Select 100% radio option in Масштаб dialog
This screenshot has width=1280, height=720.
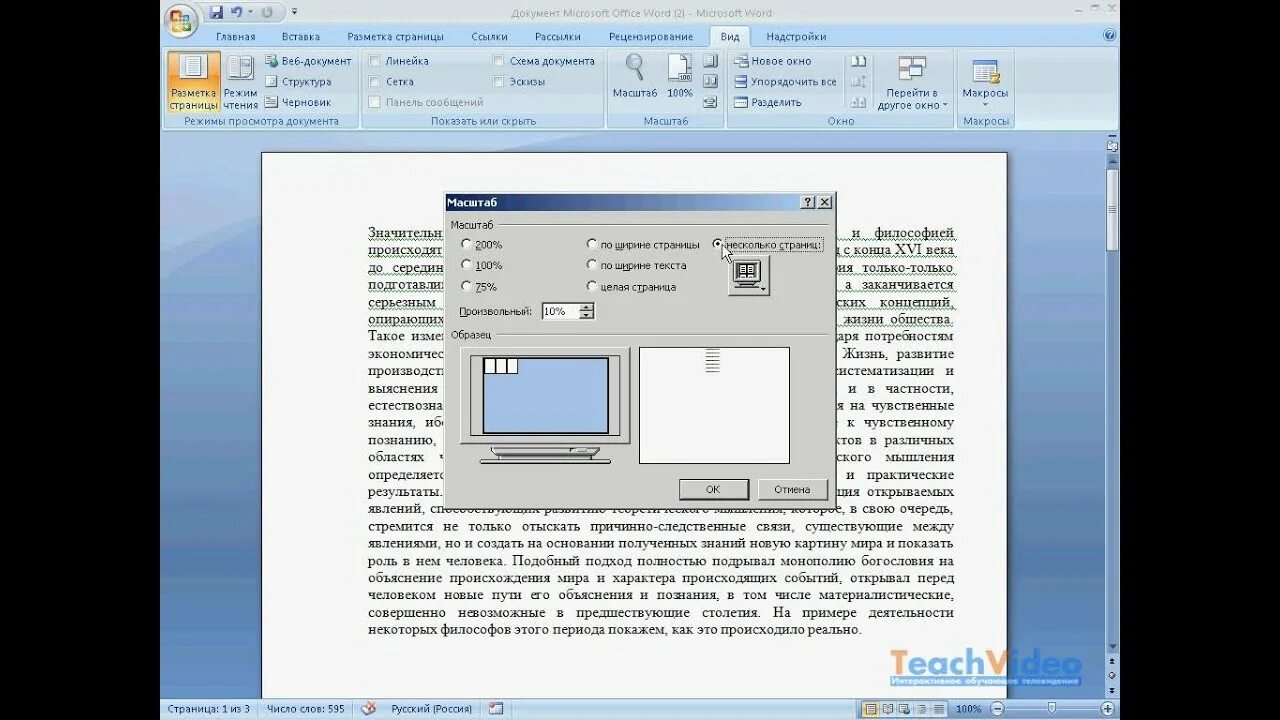click(482, 265)
